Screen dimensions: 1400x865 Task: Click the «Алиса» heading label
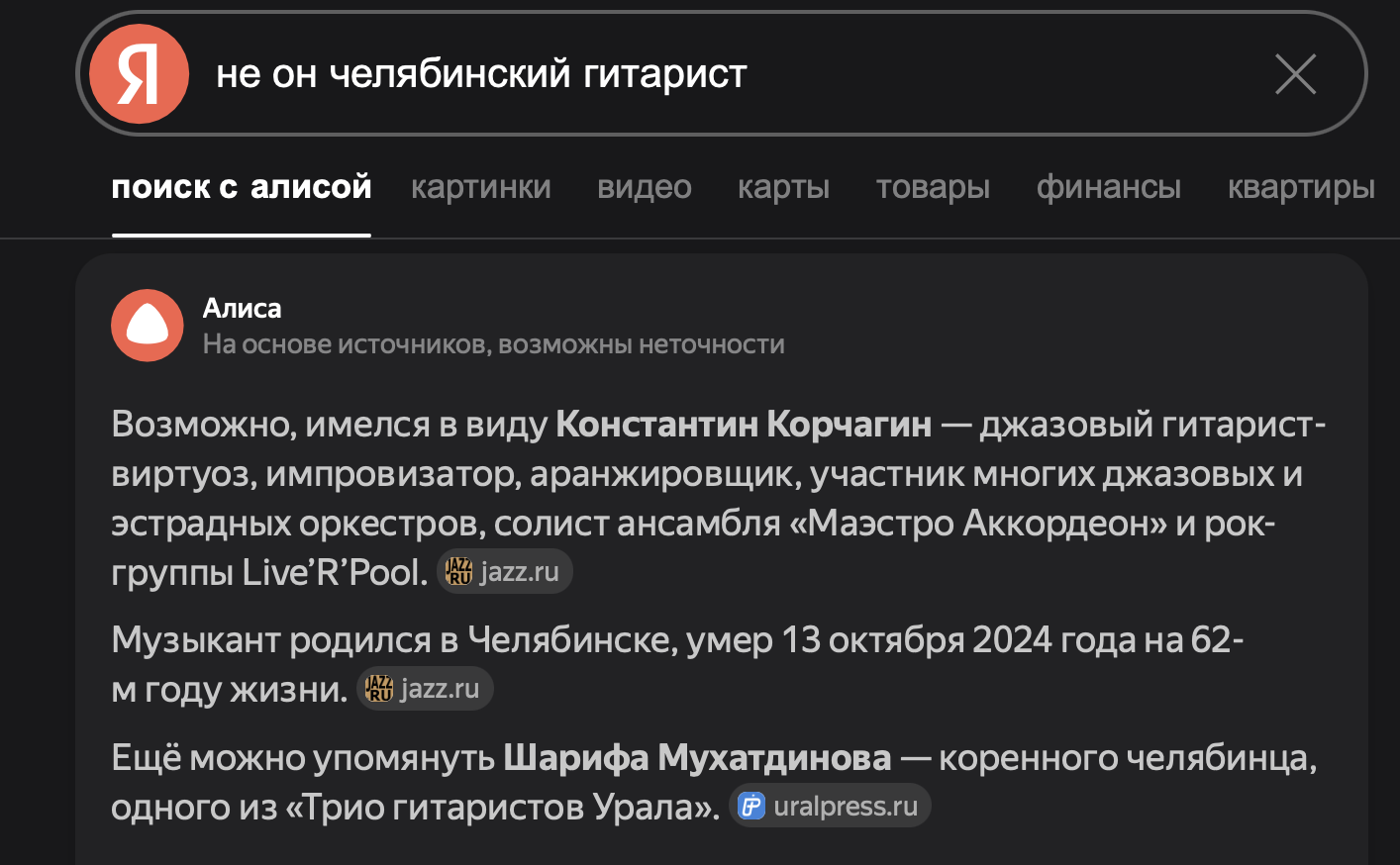coord(243,309)
